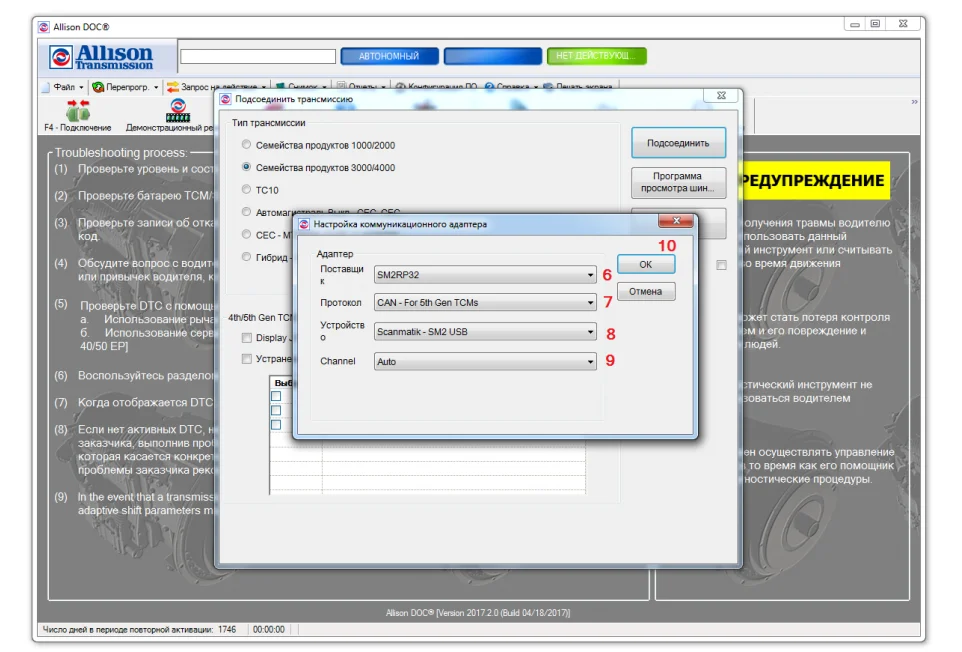Open the Конфигурация ПО menu item

pos(437,87)
